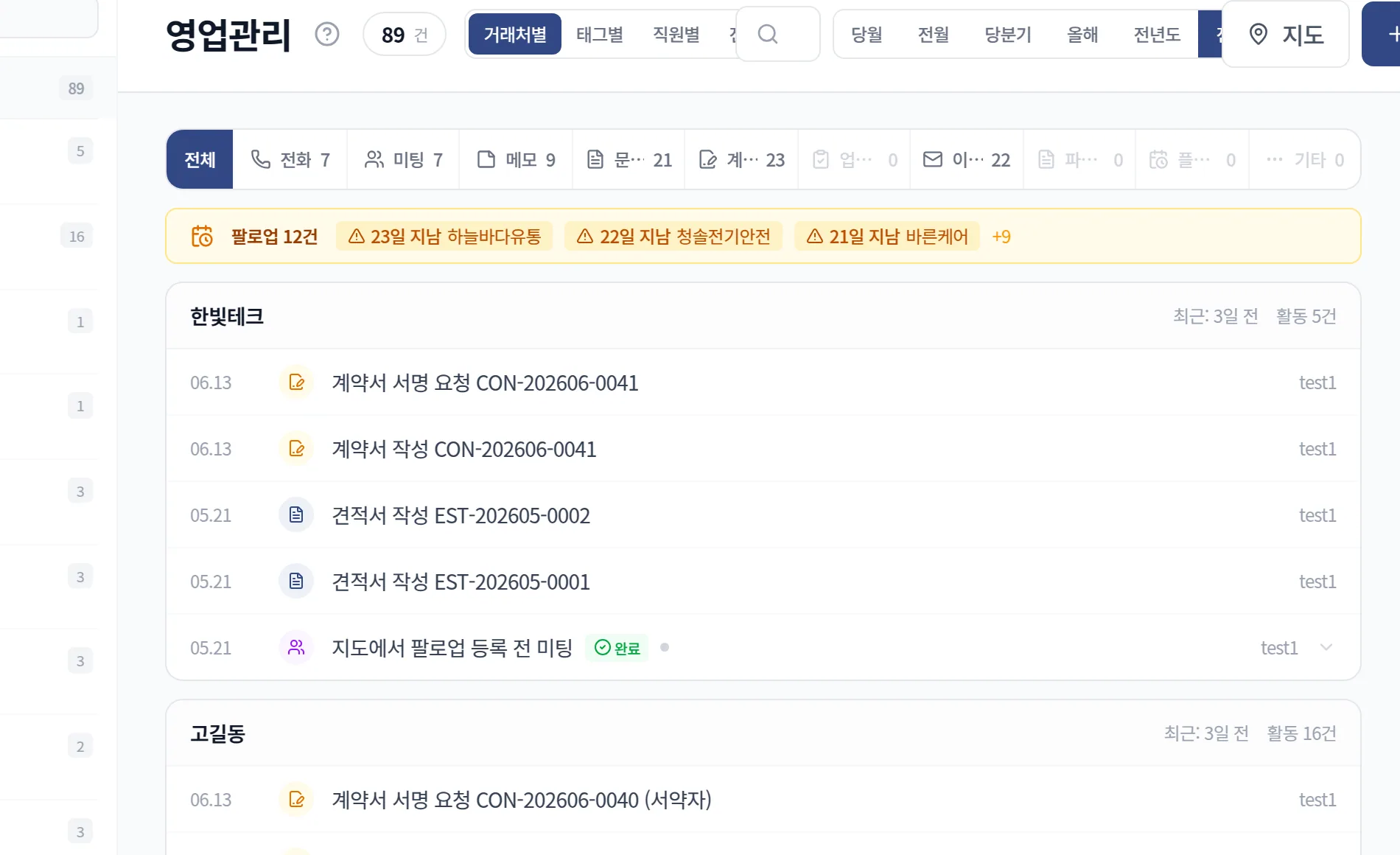Click the document icon beside count 21
The height and width of the screenshot is (855, 1400).
pos(595,159)
